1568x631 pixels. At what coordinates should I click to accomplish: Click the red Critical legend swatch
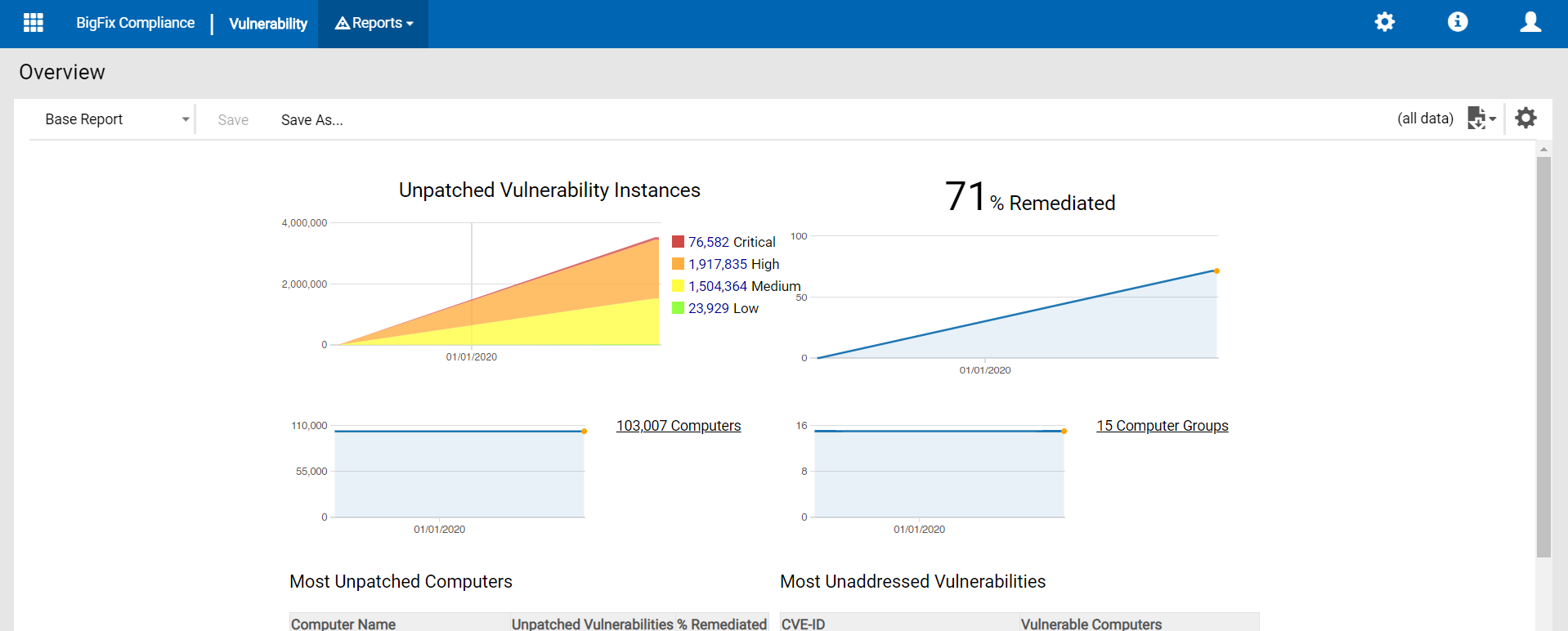click(x=678, y=242)
